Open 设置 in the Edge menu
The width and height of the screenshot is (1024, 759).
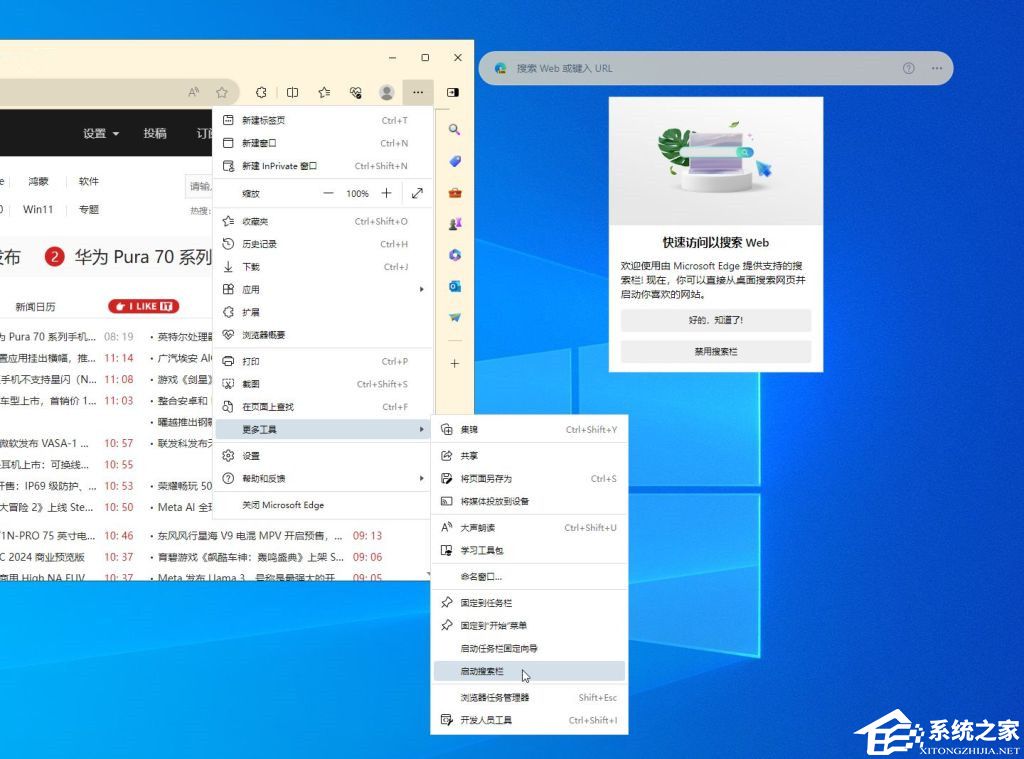[x=323, y=456]
